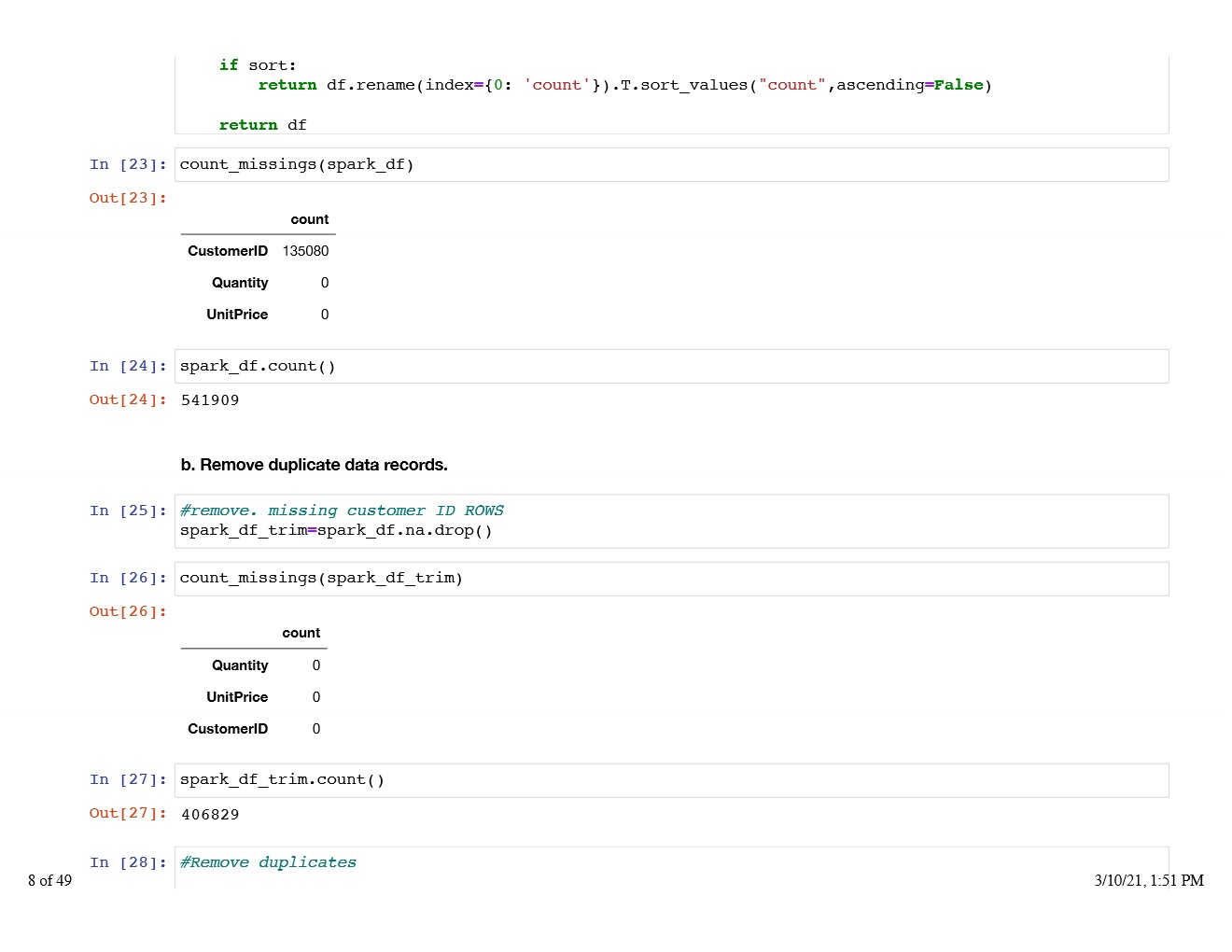Image resolution: width=1232 pixels, height=952 pixels.
Task: Select the In [25] cell prompt
Action: coord(128,511)
